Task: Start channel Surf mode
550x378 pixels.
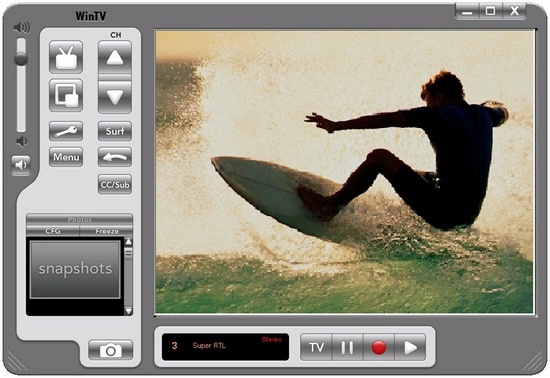Action: (115, 131)
